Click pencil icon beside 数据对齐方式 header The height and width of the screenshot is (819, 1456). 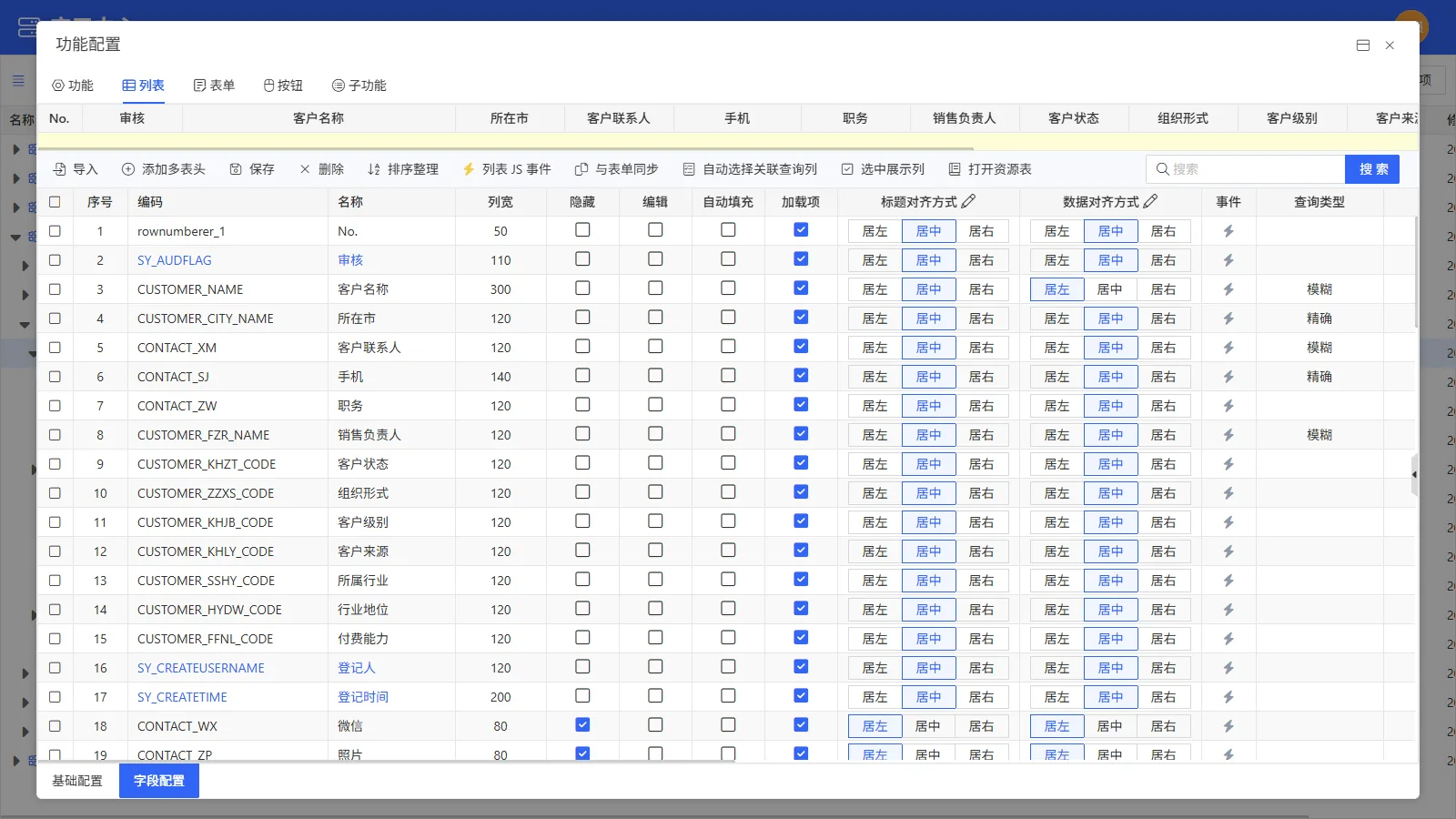pyautogui.click(x=1150, y=201)
